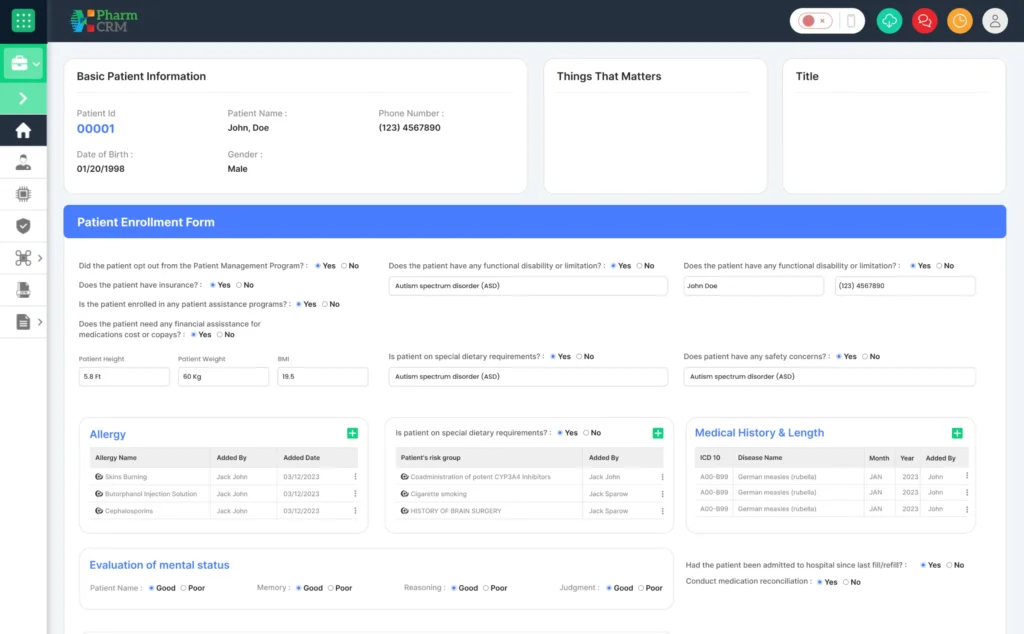Click the green arrow to expand the sidebar
Image resolution: width=1024 pixels, height=634 pixels.
[23, 98]
